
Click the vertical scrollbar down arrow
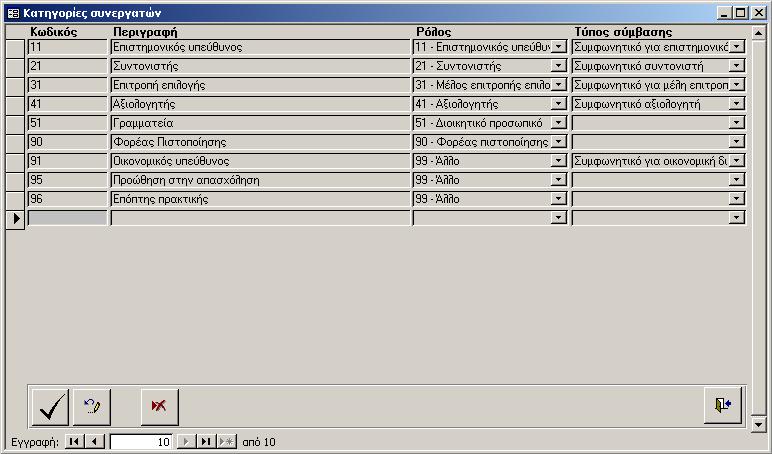point(759,425)
